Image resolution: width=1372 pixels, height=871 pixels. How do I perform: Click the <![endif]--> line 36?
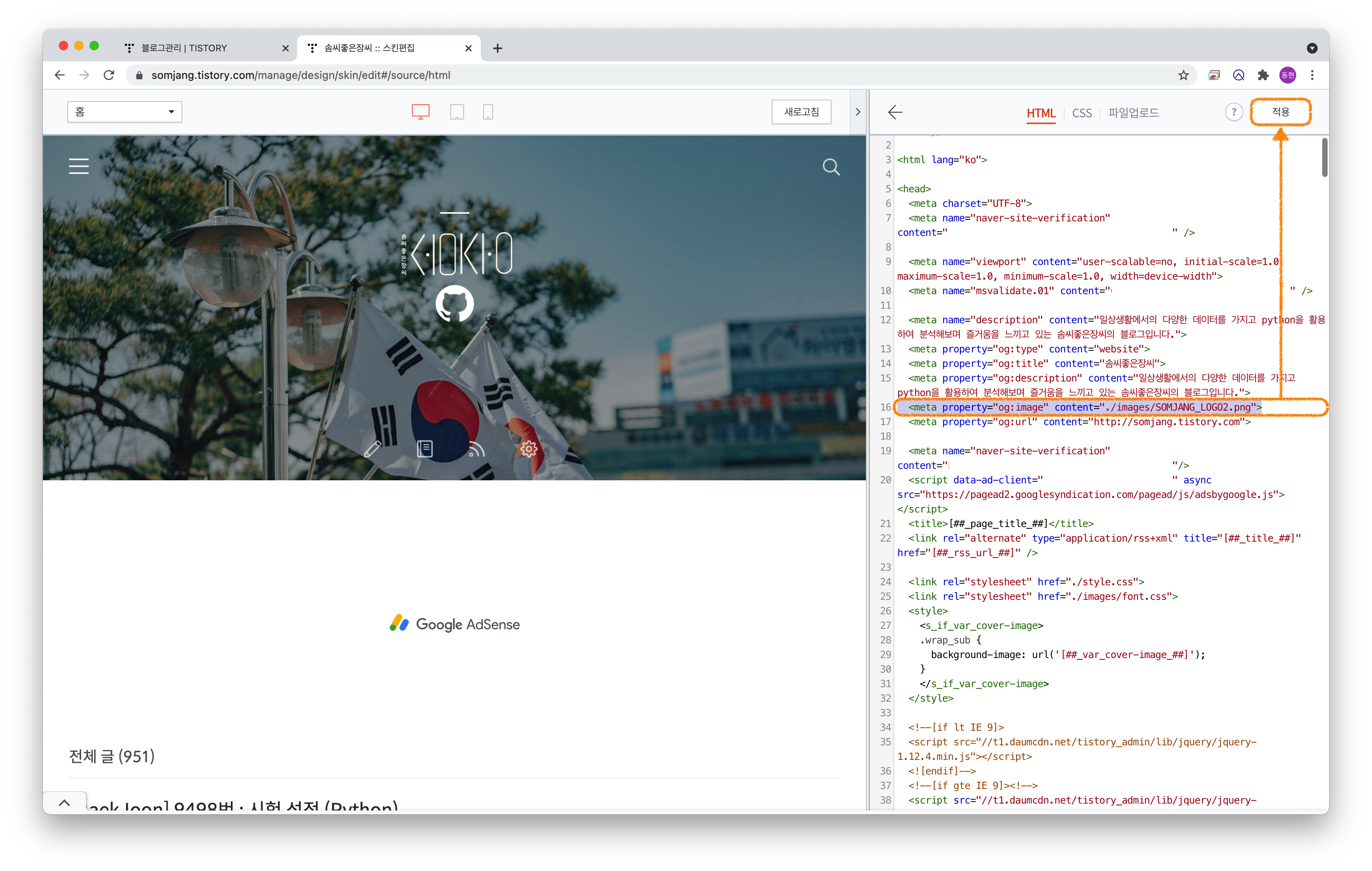pyautogui.click(x=942, y=771)
